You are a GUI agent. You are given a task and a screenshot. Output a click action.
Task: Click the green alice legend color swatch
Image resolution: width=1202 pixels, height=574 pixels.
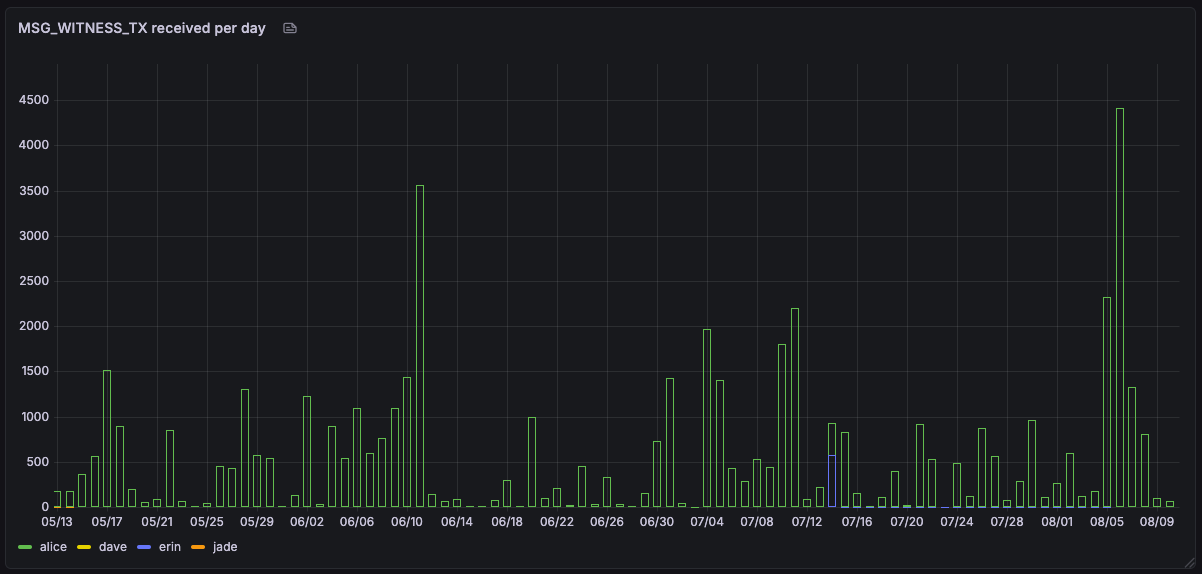pos(25,547)
